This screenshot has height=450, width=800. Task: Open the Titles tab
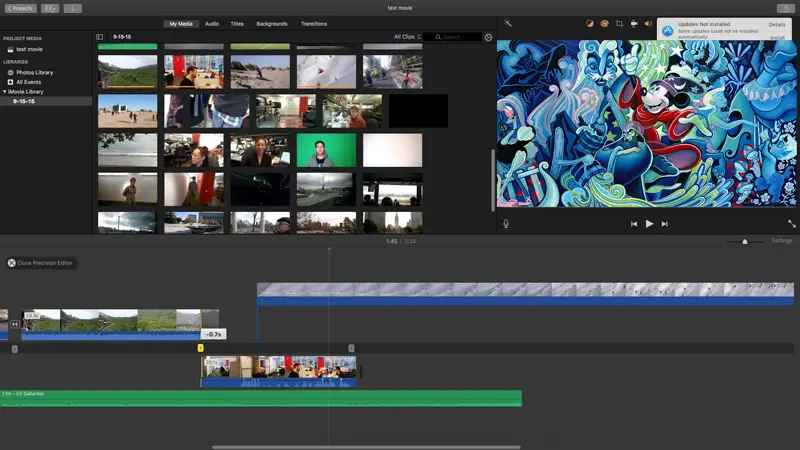coord(237,24)
